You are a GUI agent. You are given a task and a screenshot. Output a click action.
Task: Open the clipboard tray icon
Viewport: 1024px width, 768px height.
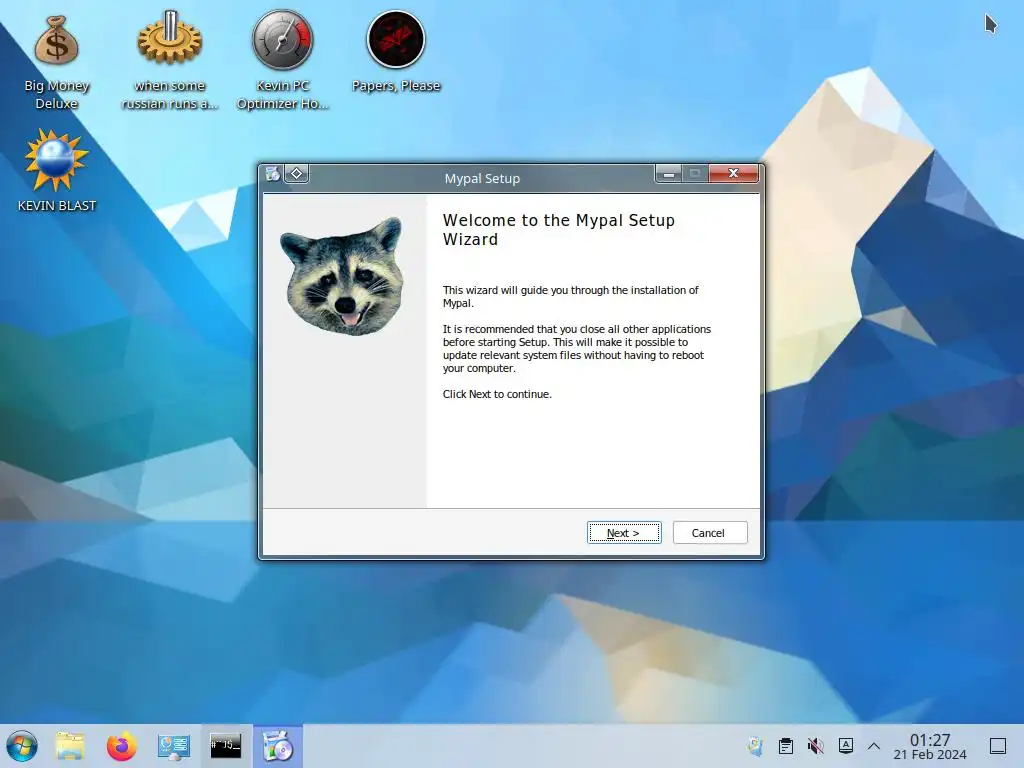point(786,746)
